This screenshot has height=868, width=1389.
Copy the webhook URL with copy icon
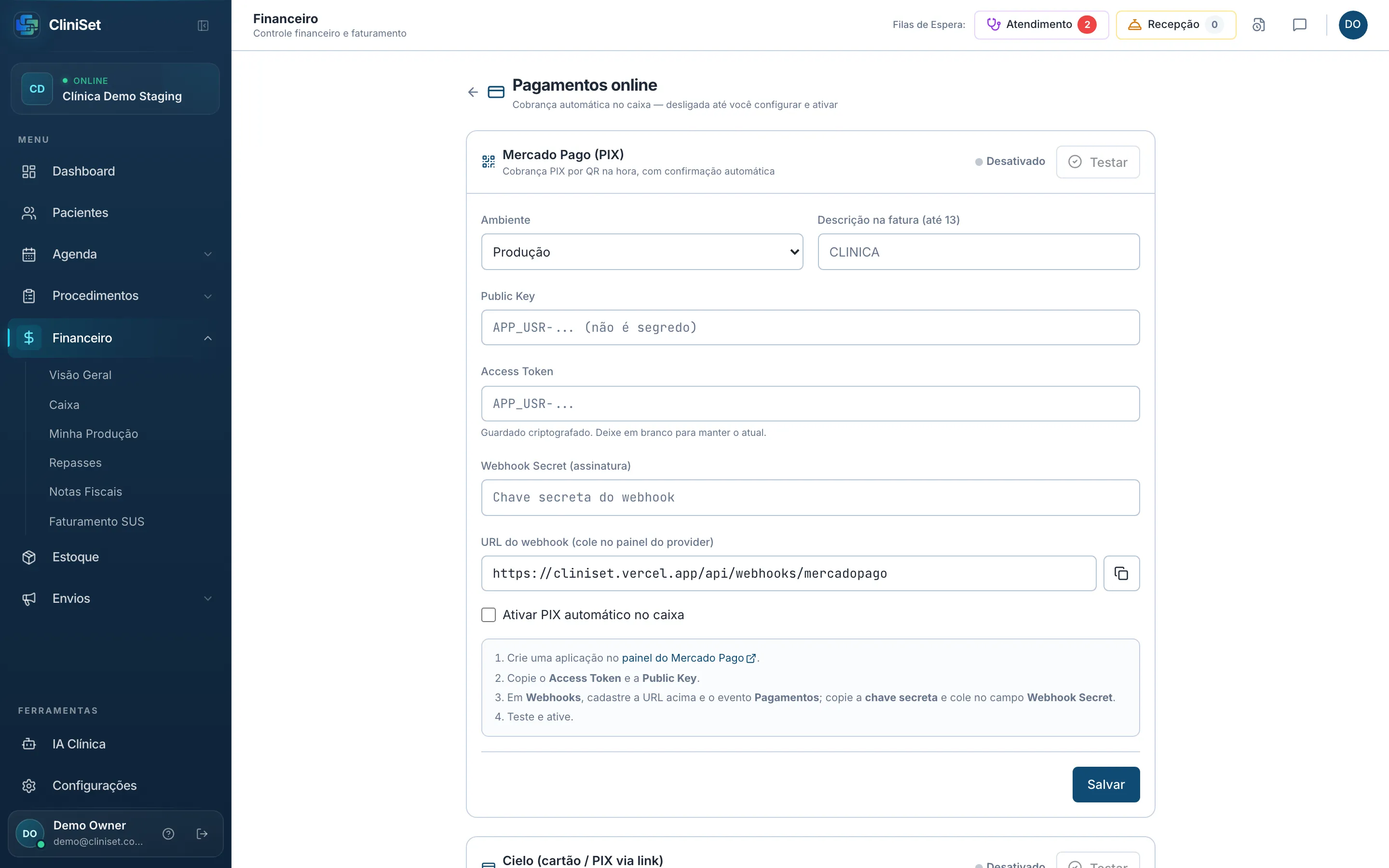[x=1121, y=573]
